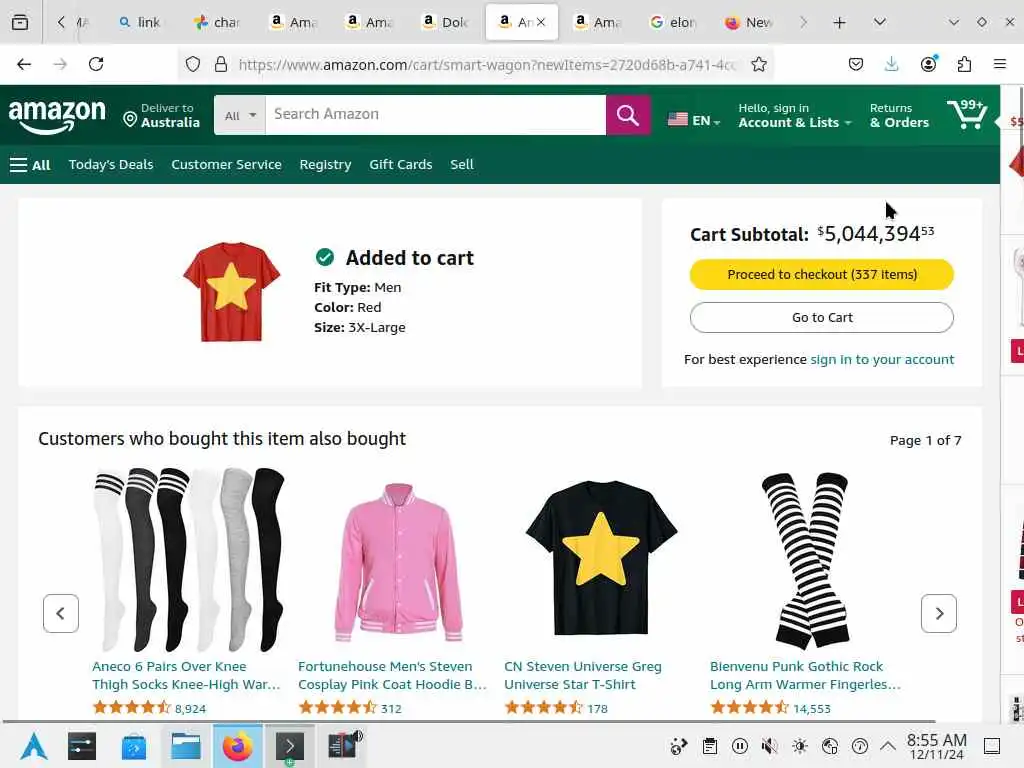Click in the Search Amazon field

tap(436, 115)
